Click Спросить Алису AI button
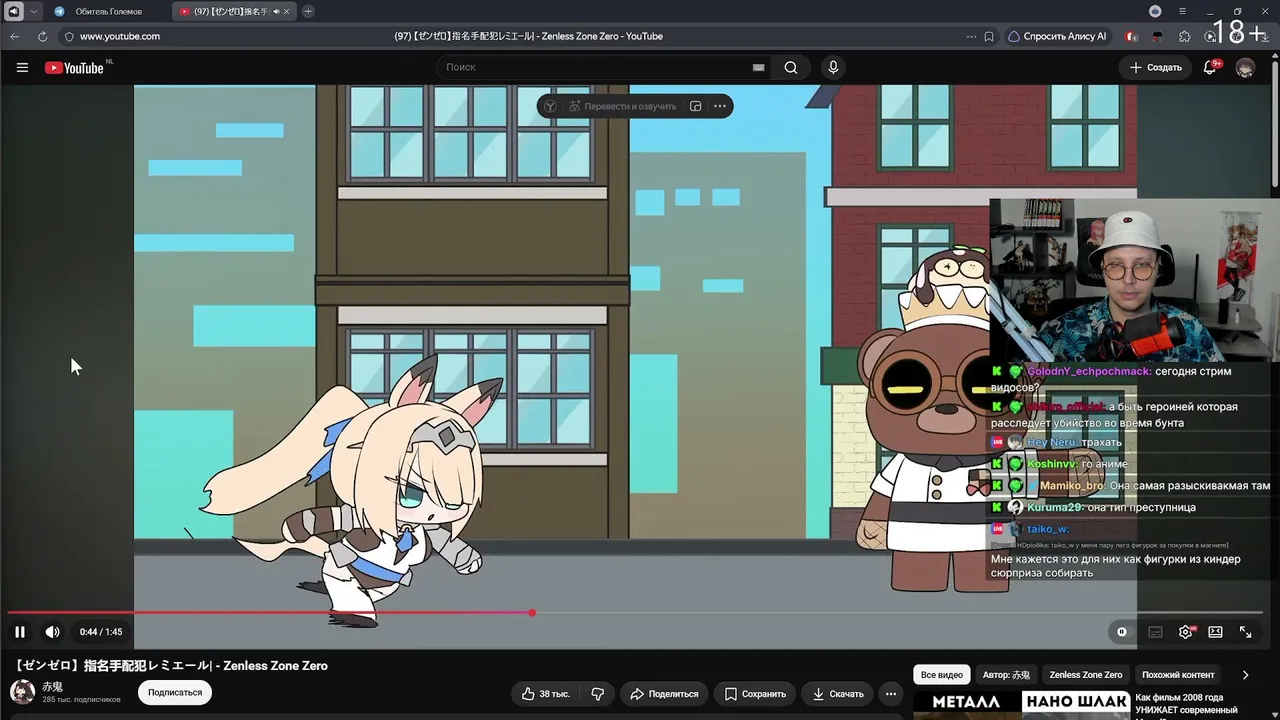The image size is (1280, 720). [x=1057, y=36]
